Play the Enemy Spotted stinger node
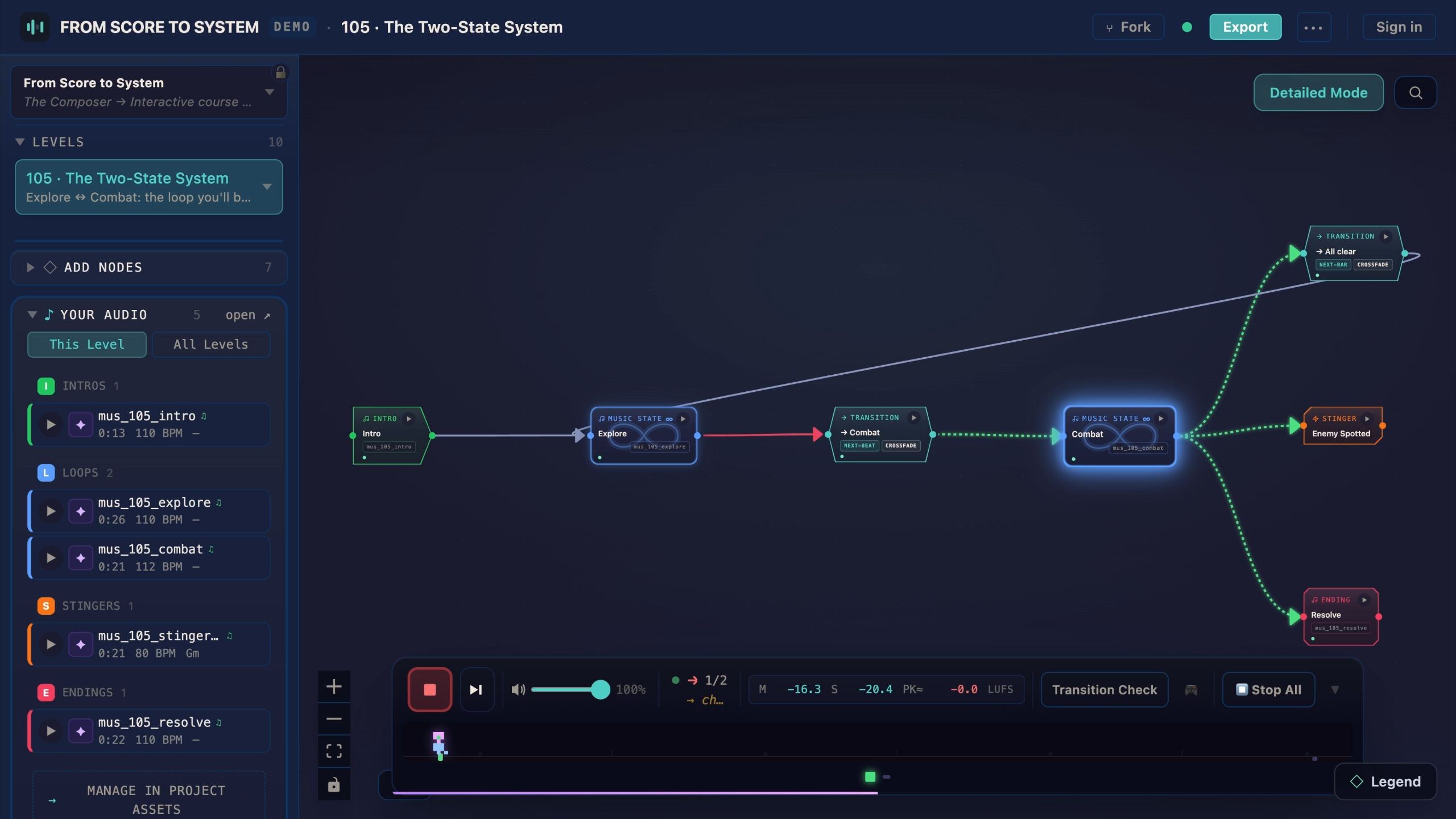The image size is (1456, 819). 1367,419
